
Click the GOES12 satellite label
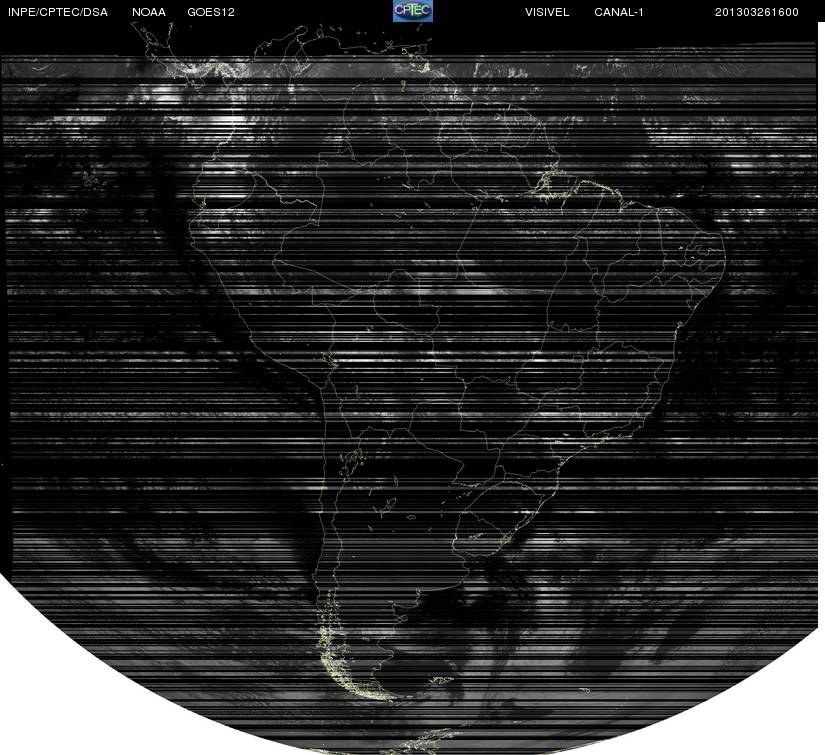click(x=211, y=12)
